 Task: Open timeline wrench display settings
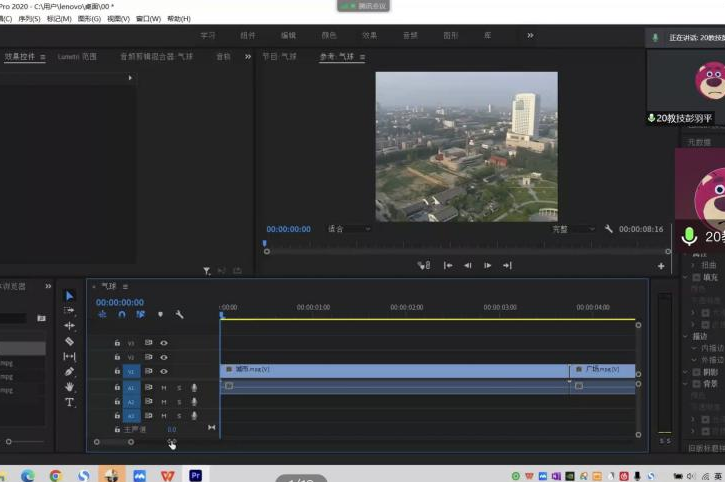pos(180,314)
